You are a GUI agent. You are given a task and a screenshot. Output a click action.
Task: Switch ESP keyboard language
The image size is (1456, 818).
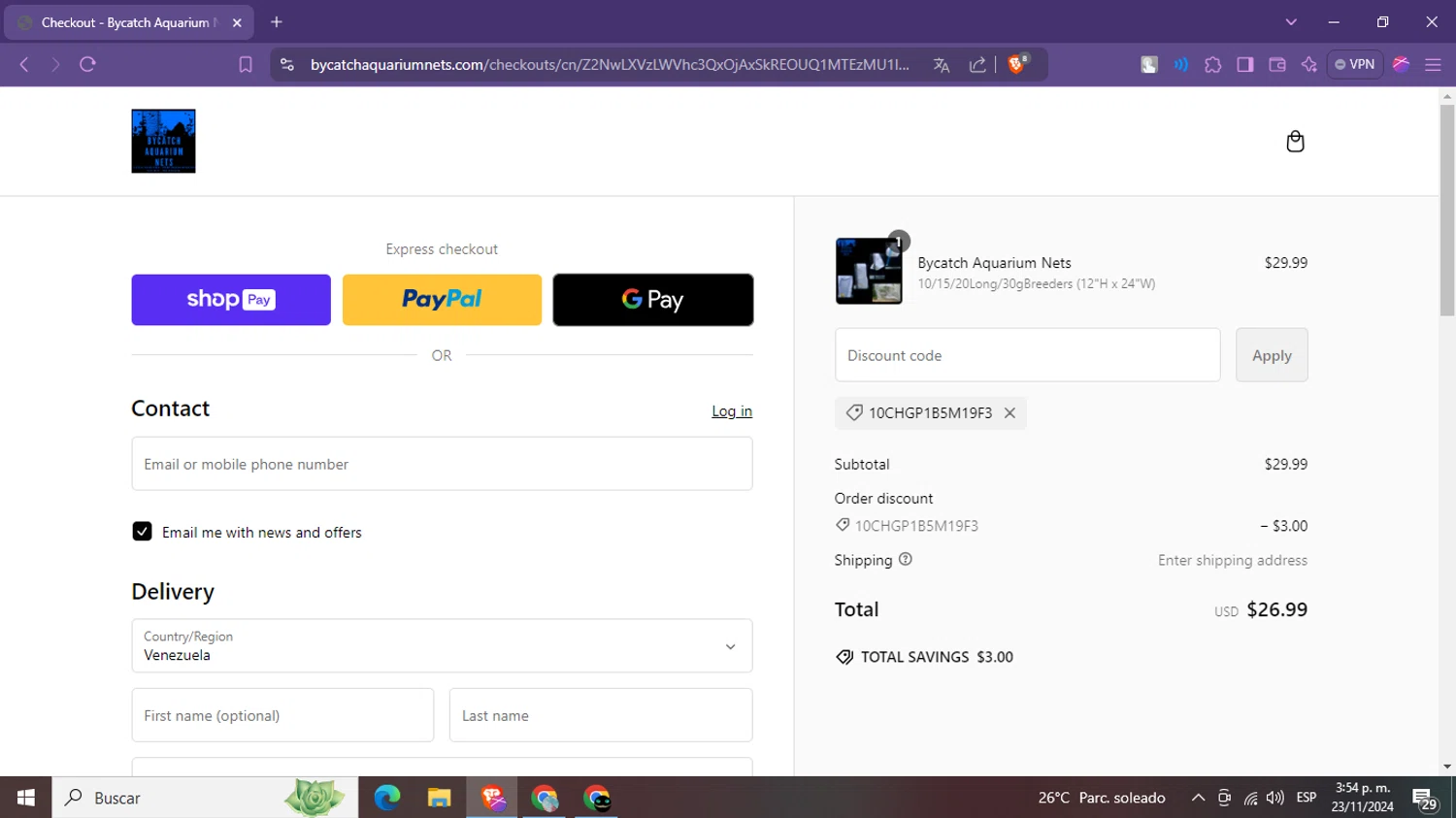[x=1307, y=798]
